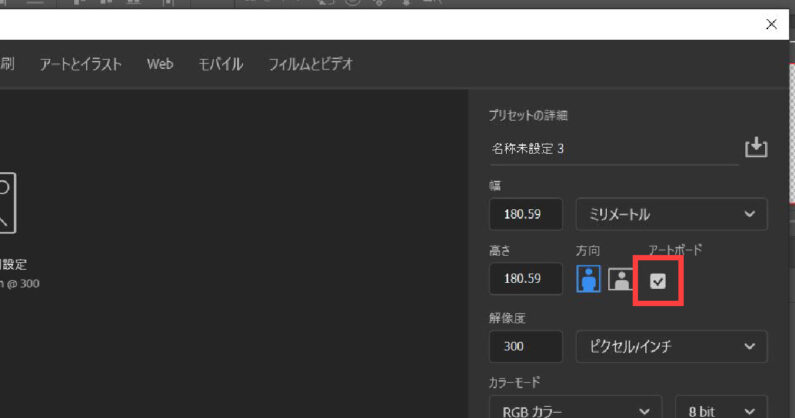Click the save document preset icon
The height and width of the screenshot is (418, 795).
pos(756,148)
